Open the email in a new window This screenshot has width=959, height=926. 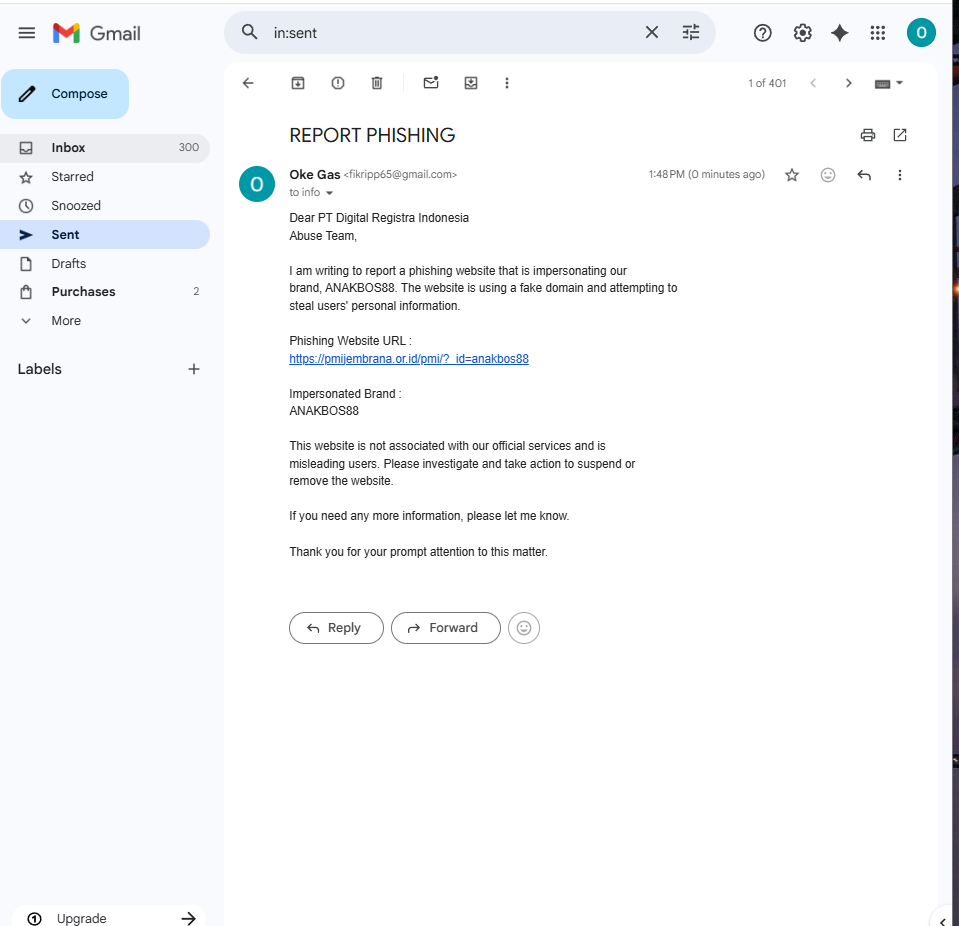pos(900,135)
